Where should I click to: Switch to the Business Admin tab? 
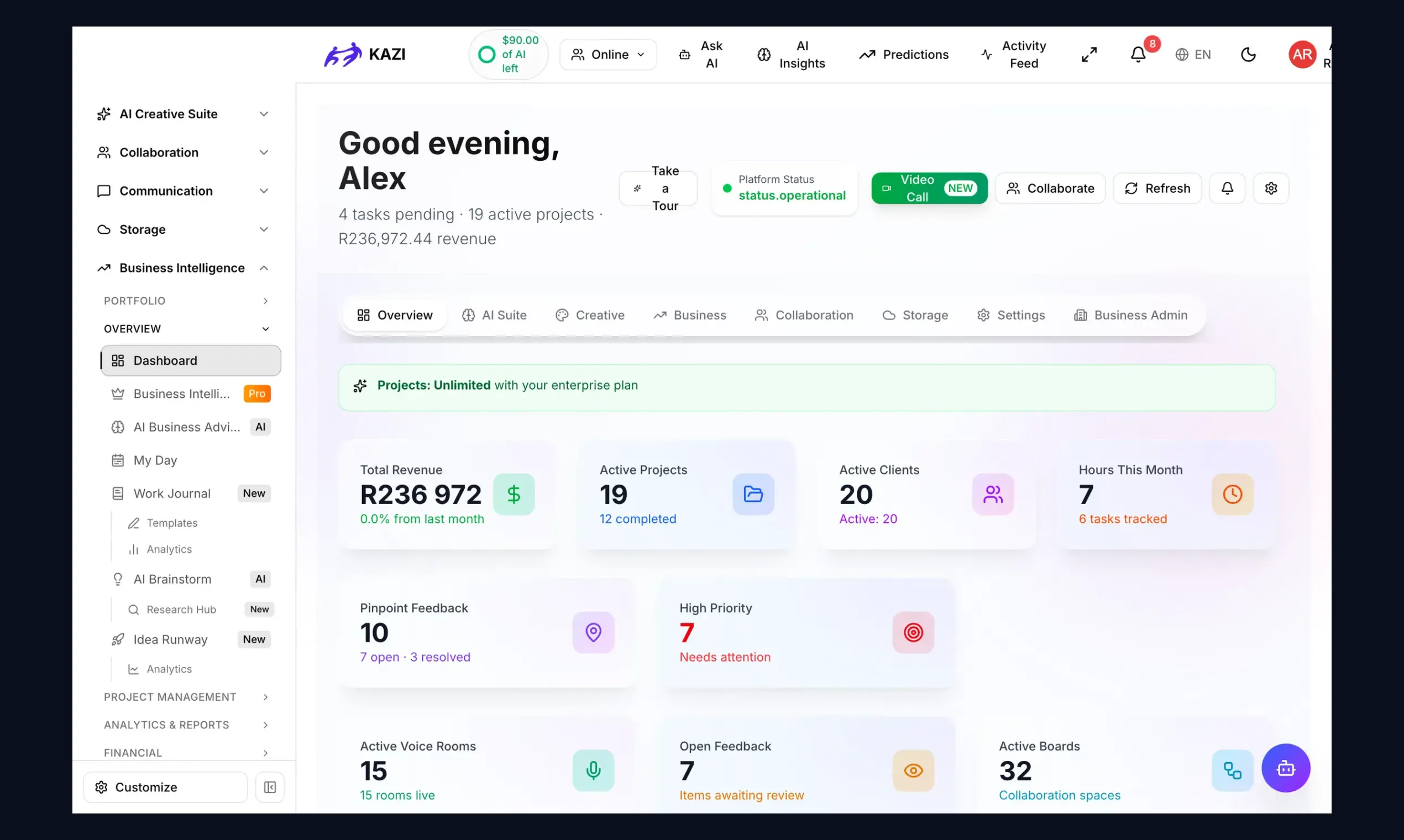[x=1130, y=314]
